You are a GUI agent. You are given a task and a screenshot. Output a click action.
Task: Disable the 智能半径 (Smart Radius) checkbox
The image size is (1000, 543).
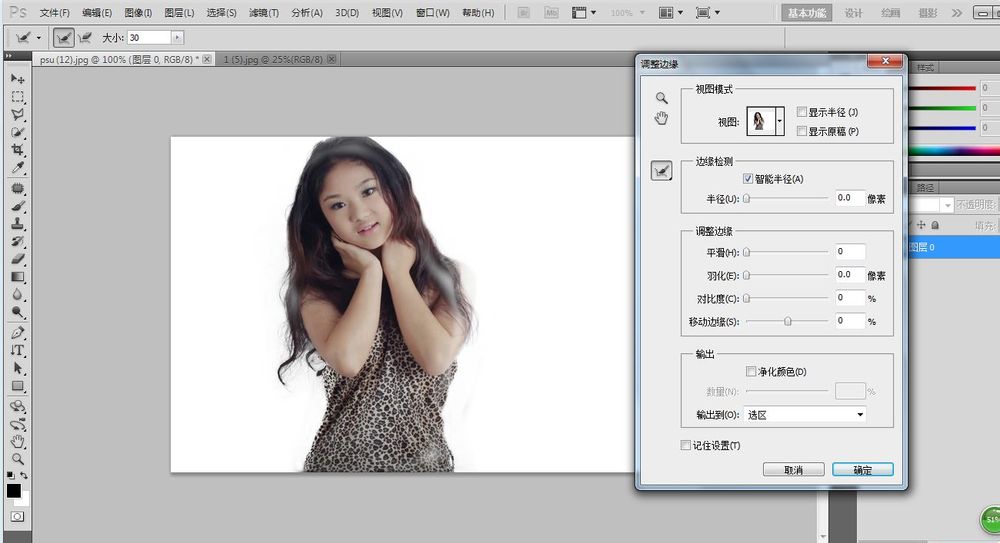[x=748, y=179]
